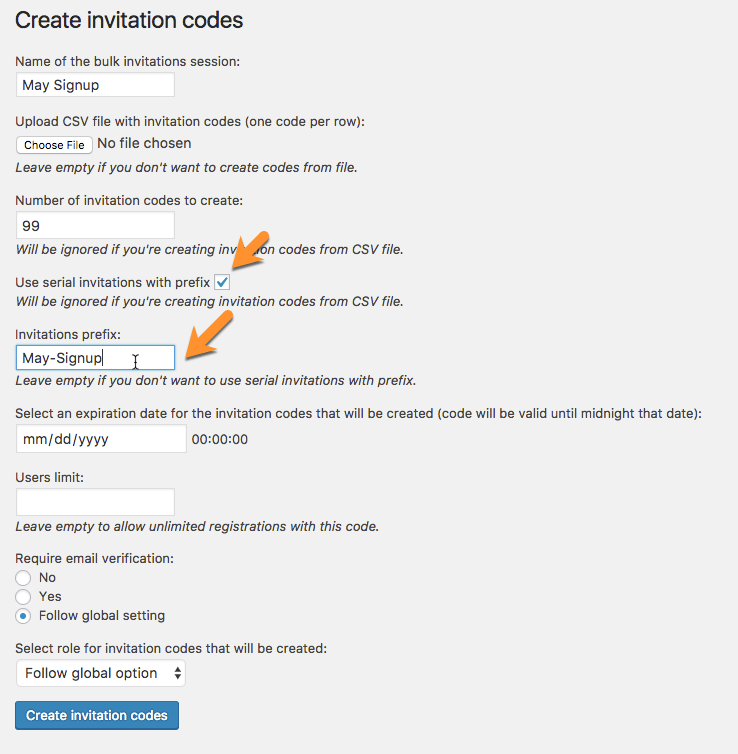Click the 00:00:00 expiration time text
Screen dimensions: 738x754
click(220, 439)
